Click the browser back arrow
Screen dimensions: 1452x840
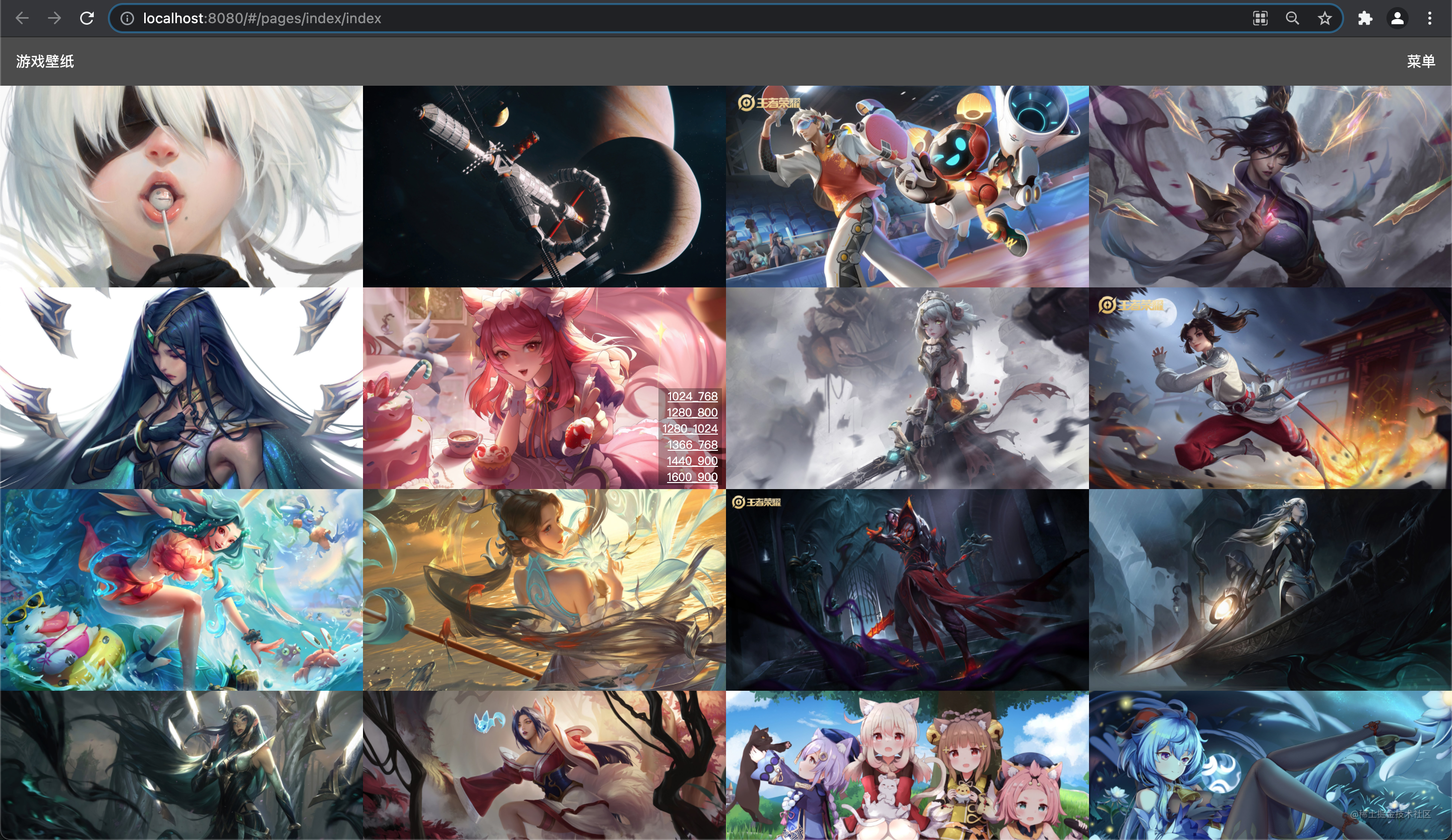[x=23, y=19]
